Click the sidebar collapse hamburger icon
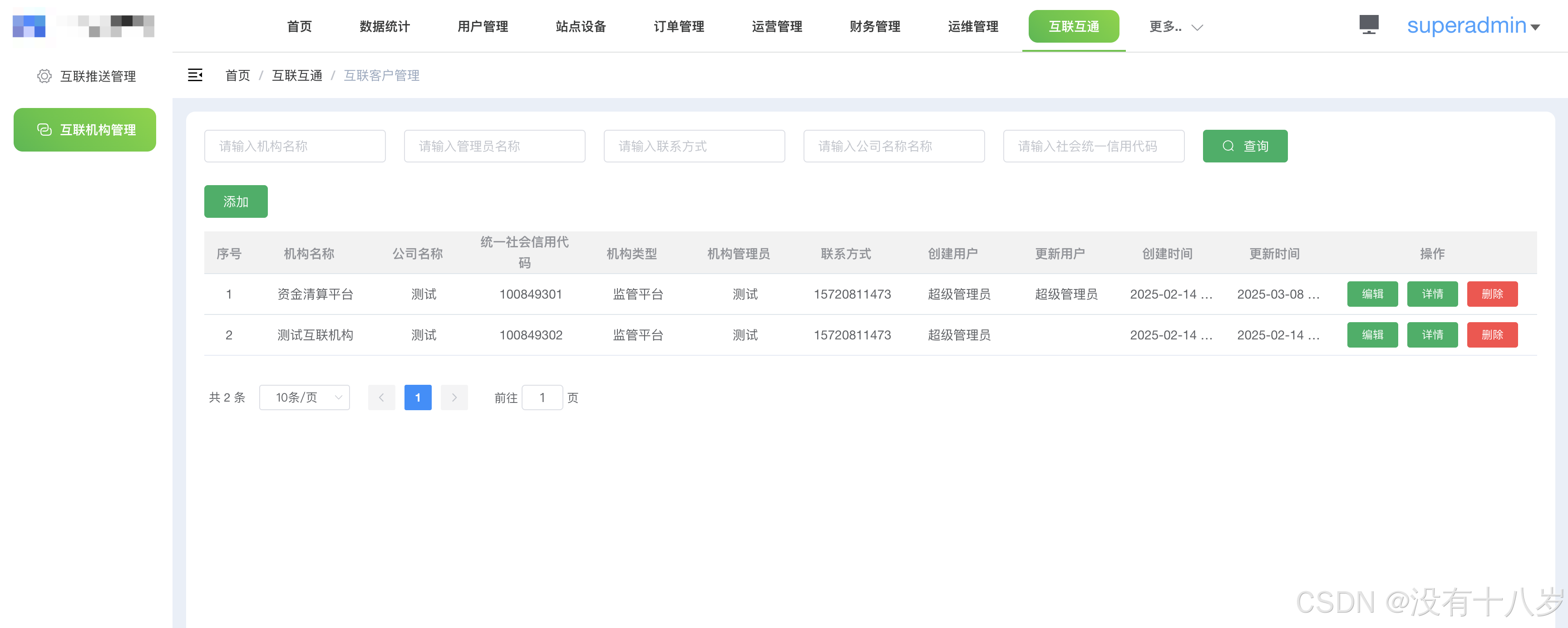Image resolution: width=1568 pixels, height=628 pixels. [195, 75]
